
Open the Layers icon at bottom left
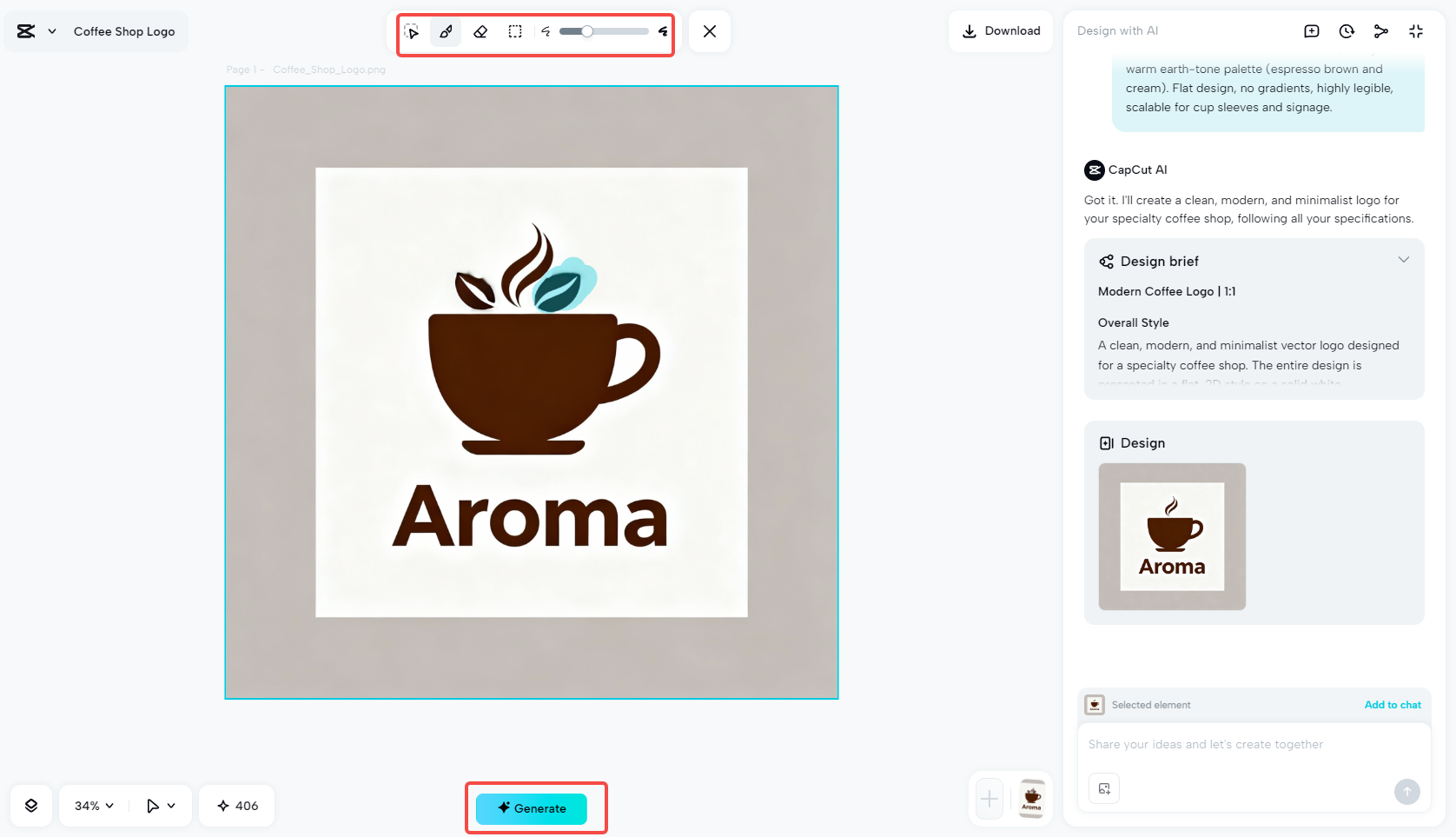(31, 806)
